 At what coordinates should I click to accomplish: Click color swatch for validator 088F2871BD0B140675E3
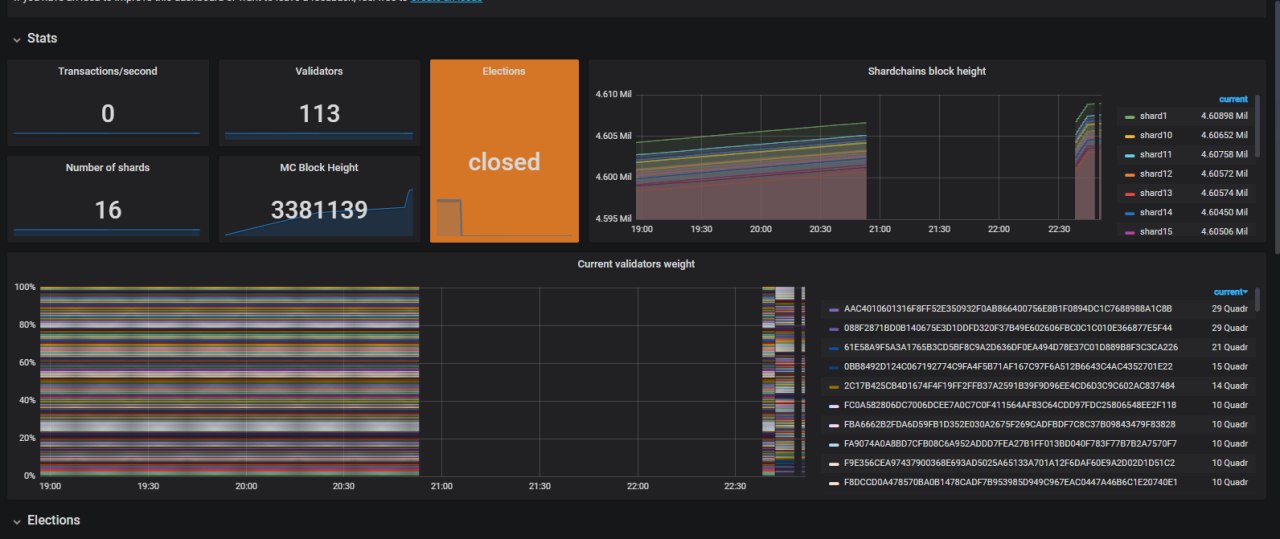[834, 329]
